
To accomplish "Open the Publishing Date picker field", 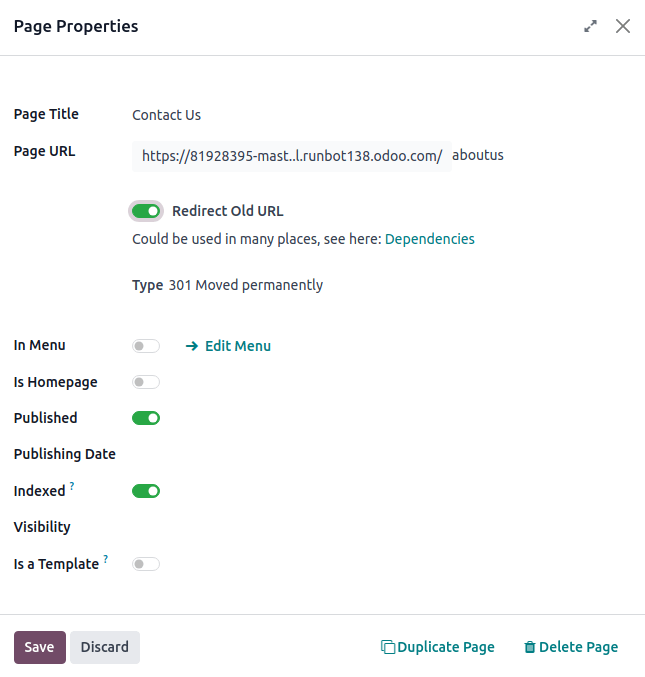I will click(x=300, y=454).
